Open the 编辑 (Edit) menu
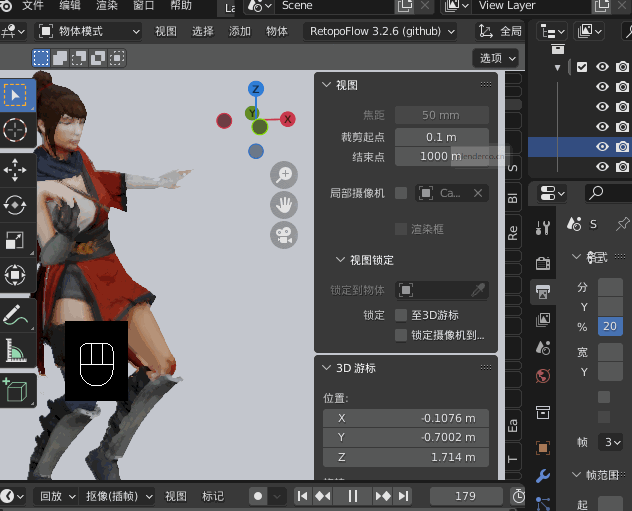 tap(70, 6)
